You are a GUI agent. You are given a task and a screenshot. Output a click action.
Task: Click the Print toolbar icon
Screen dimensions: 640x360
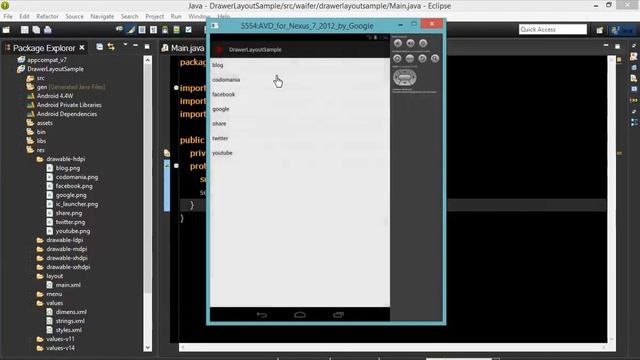tap(48, 30)
